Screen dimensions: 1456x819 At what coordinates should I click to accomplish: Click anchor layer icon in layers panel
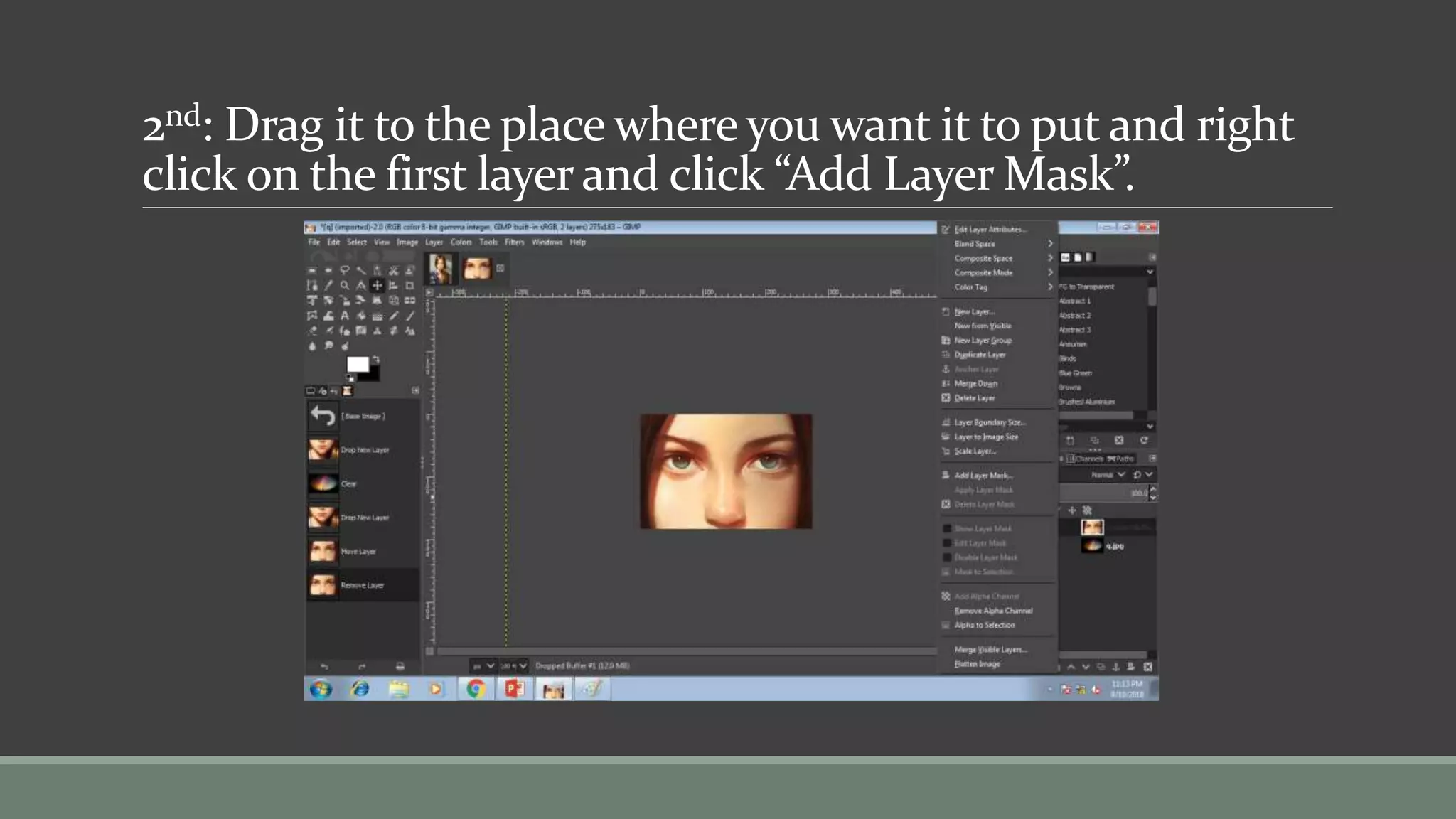[1115, 667]
